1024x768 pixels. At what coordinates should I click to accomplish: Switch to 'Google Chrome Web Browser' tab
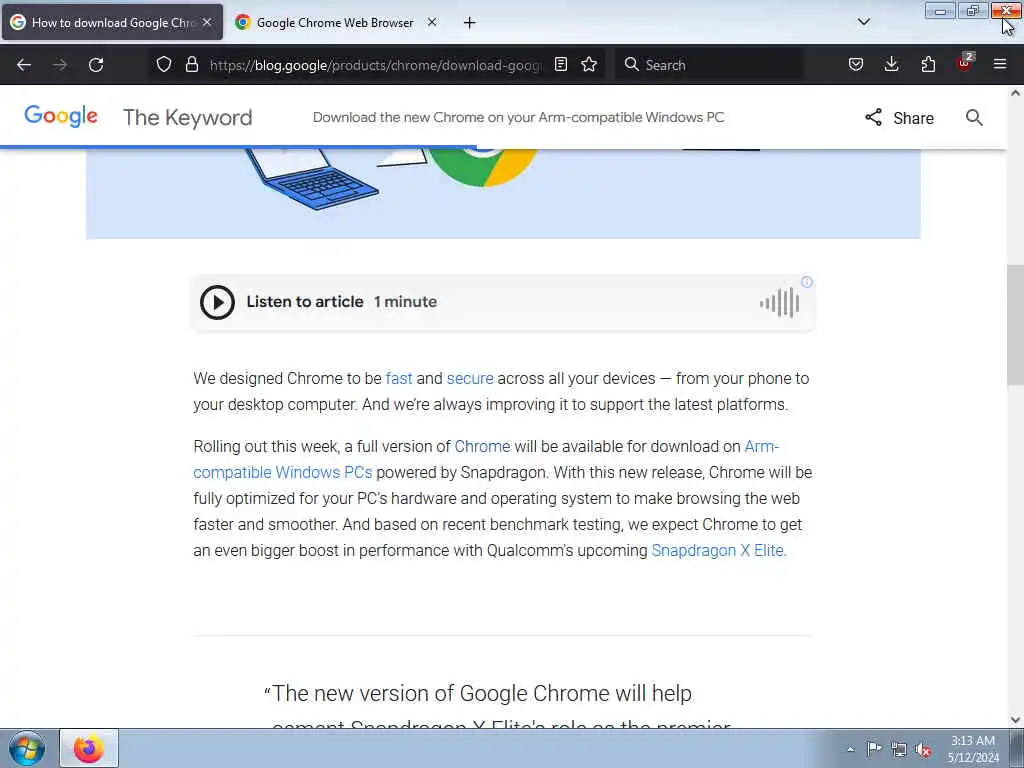tap(336, 22)
